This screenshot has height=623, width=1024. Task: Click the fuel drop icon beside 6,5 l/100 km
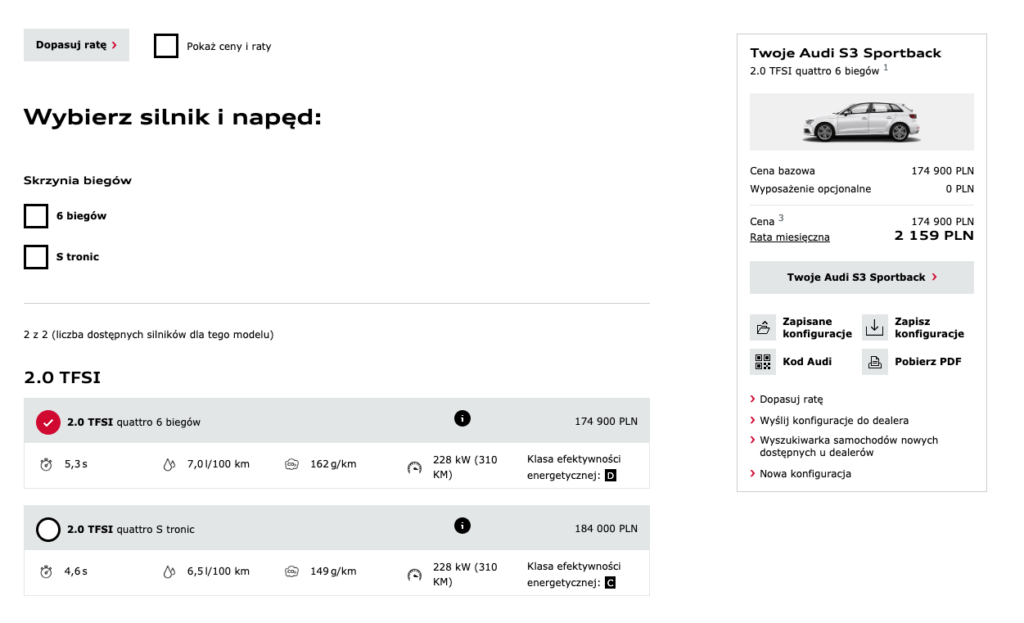pyautogui.click(x=169, y=572)
